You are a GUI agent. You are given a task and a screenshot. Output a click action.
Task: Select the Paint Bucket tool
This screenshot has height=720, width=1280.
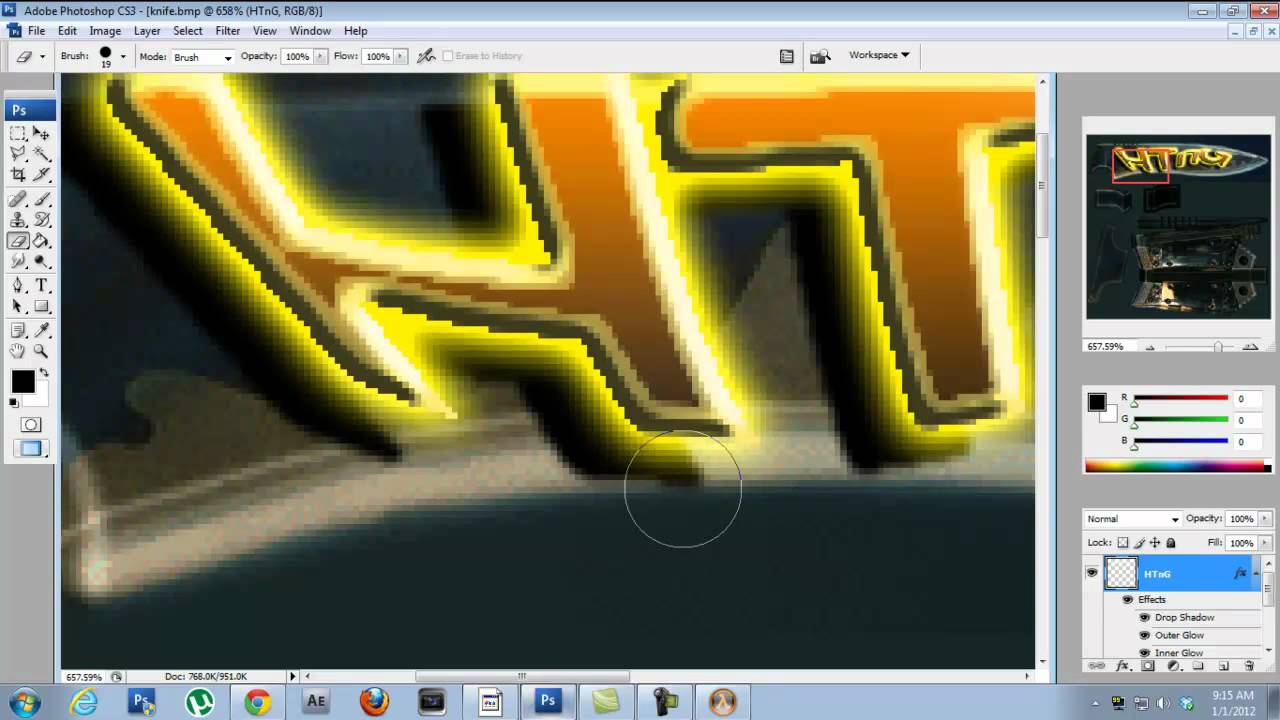click(x=41, y=241)
